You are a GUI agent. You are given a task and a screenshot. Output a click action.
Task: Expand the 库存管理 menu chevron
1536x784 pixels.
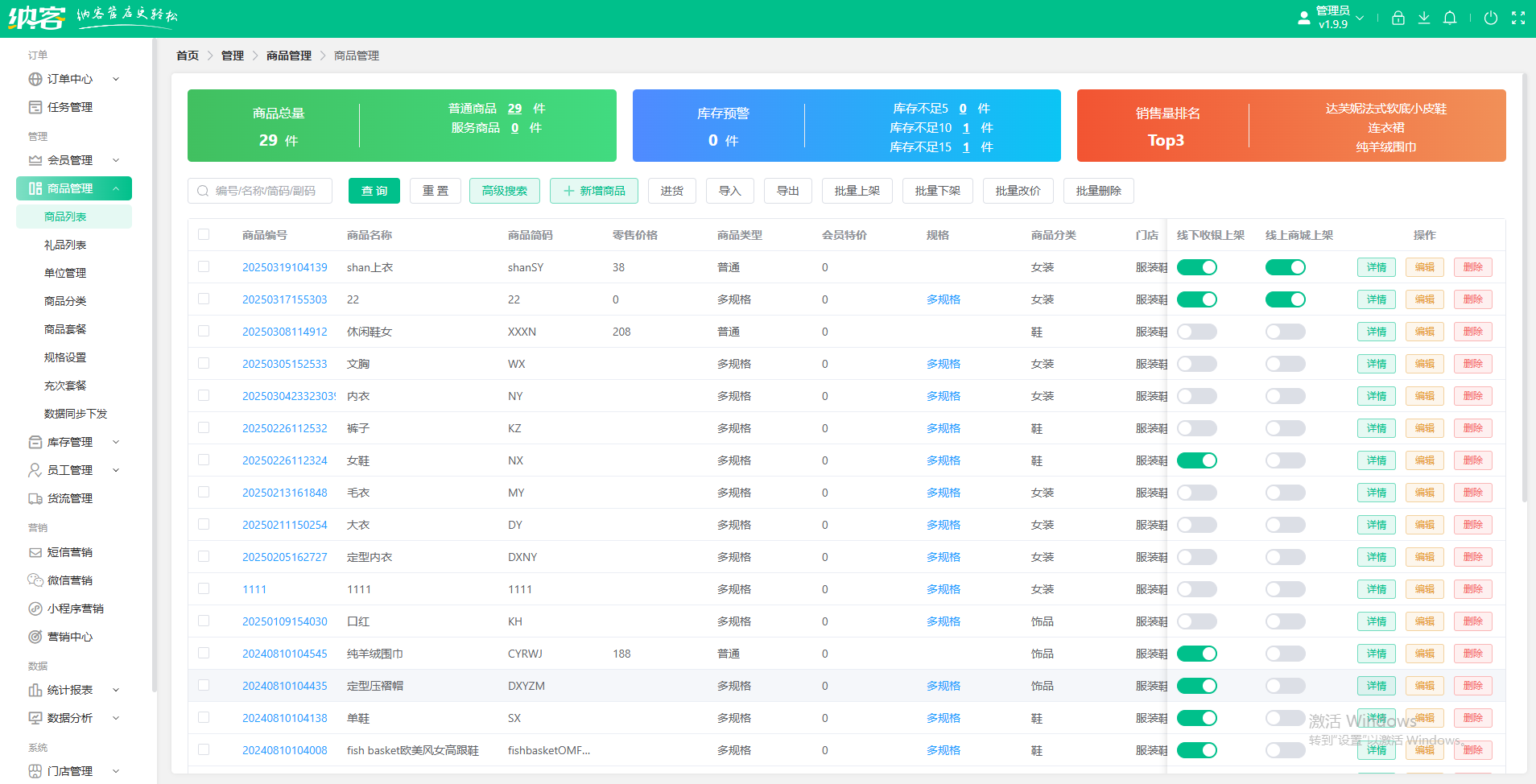116,442
